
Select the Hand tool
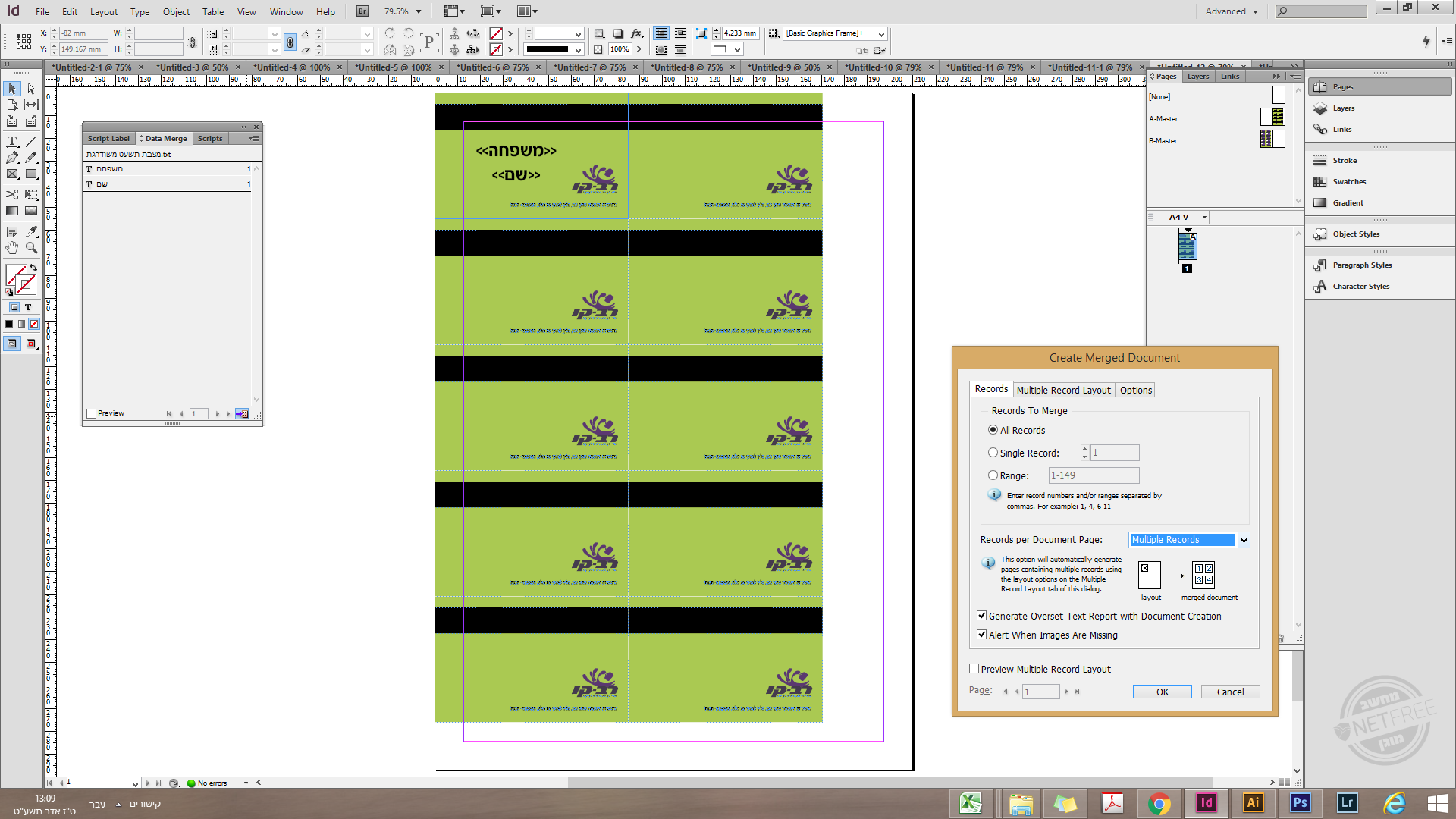coord(12,247)
